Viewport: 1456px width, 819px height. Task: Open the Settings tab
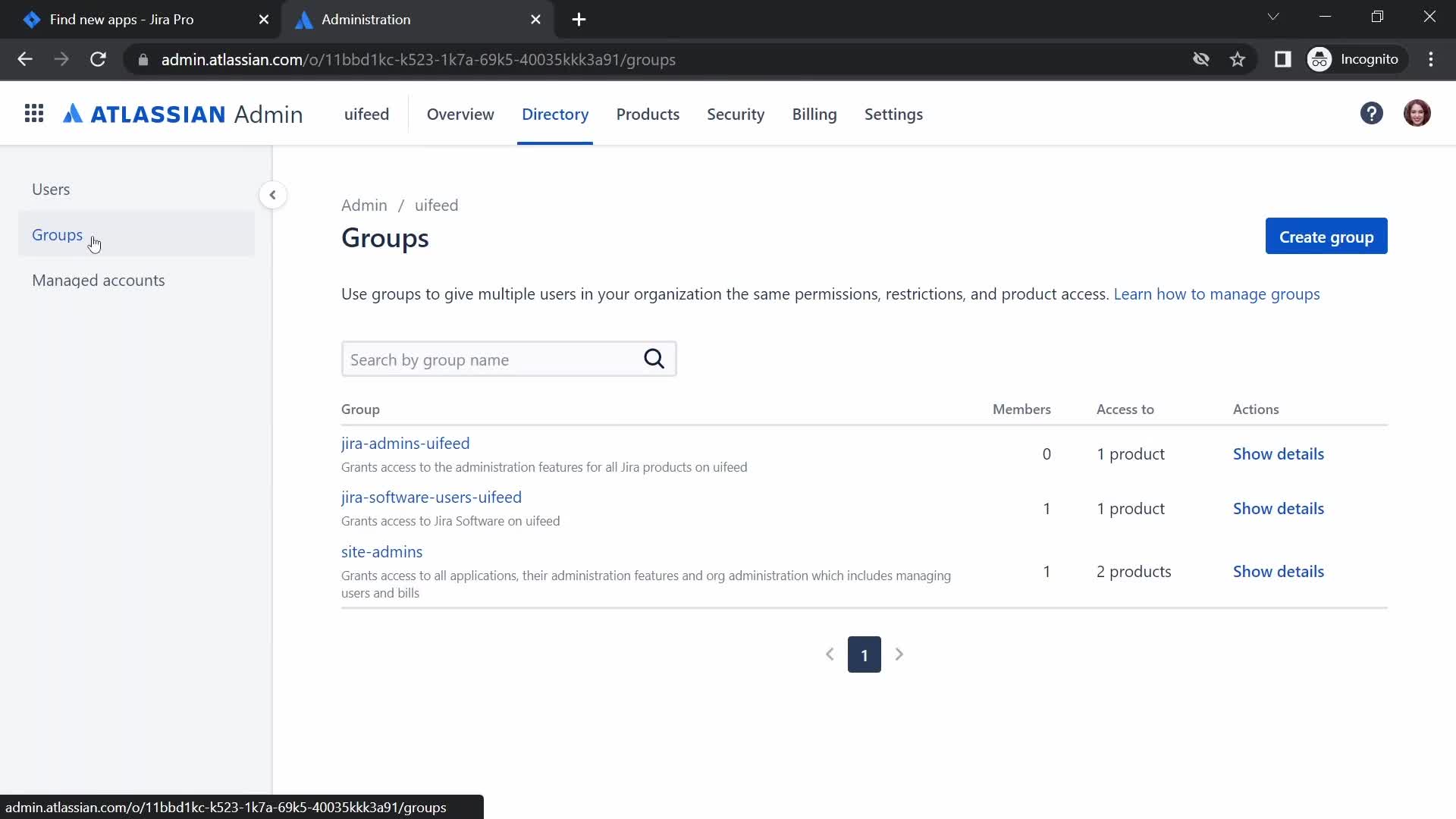point(893,114)
